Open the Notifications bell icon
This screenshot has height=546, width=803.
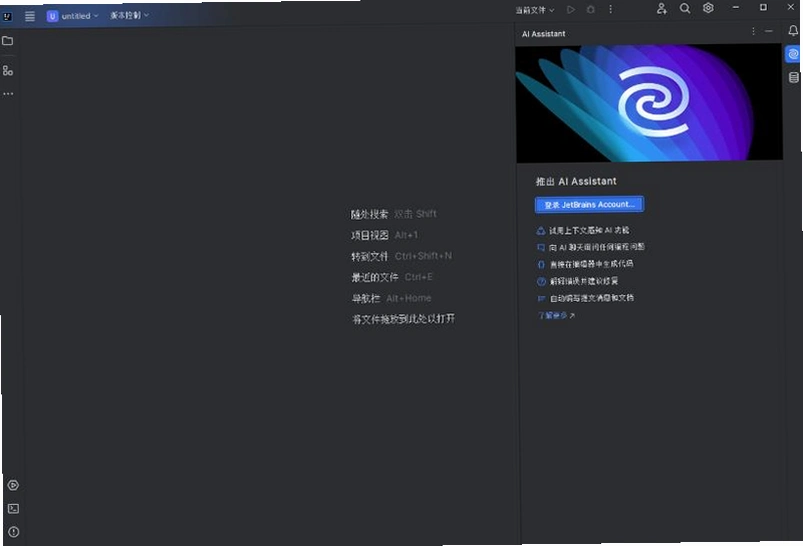793,31
